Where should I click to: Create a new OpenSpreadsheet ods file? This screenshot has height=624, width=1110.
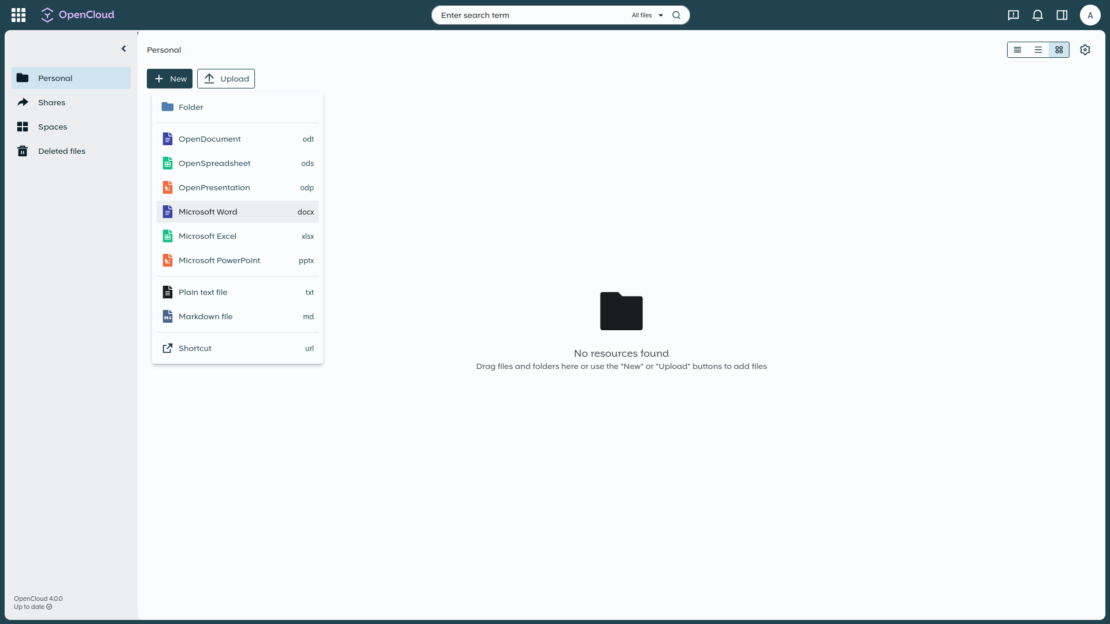pos(237,163)
